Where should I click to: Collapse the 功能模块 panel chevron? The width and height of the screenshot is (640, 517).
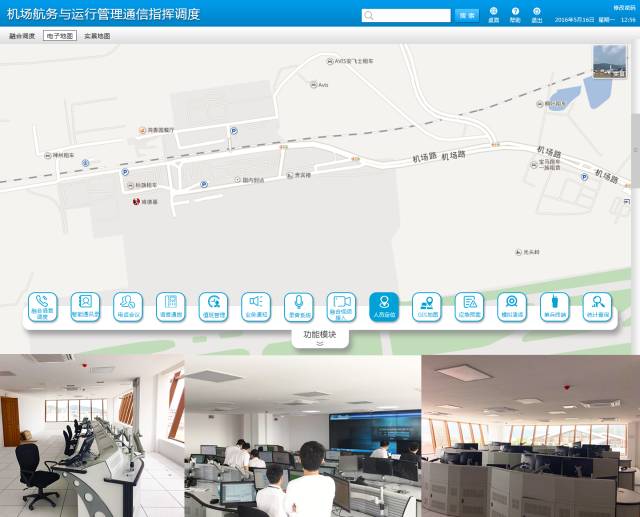click(x=320, y=343)
